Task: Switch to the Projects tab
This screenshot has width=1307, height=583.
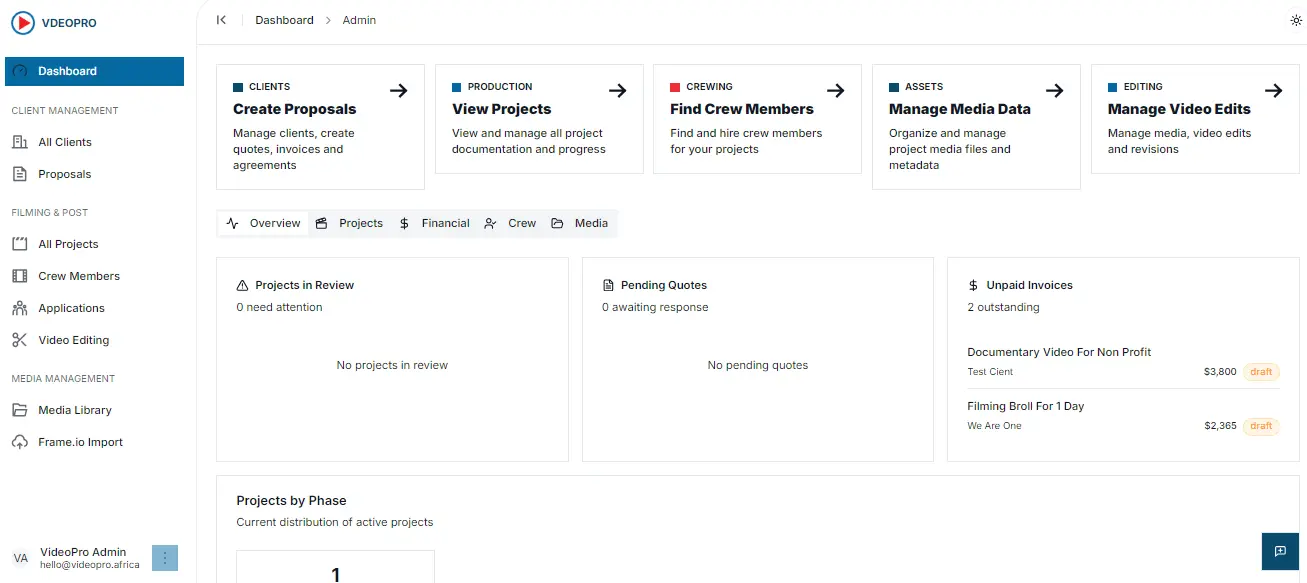Action: [x=350, y=223]
